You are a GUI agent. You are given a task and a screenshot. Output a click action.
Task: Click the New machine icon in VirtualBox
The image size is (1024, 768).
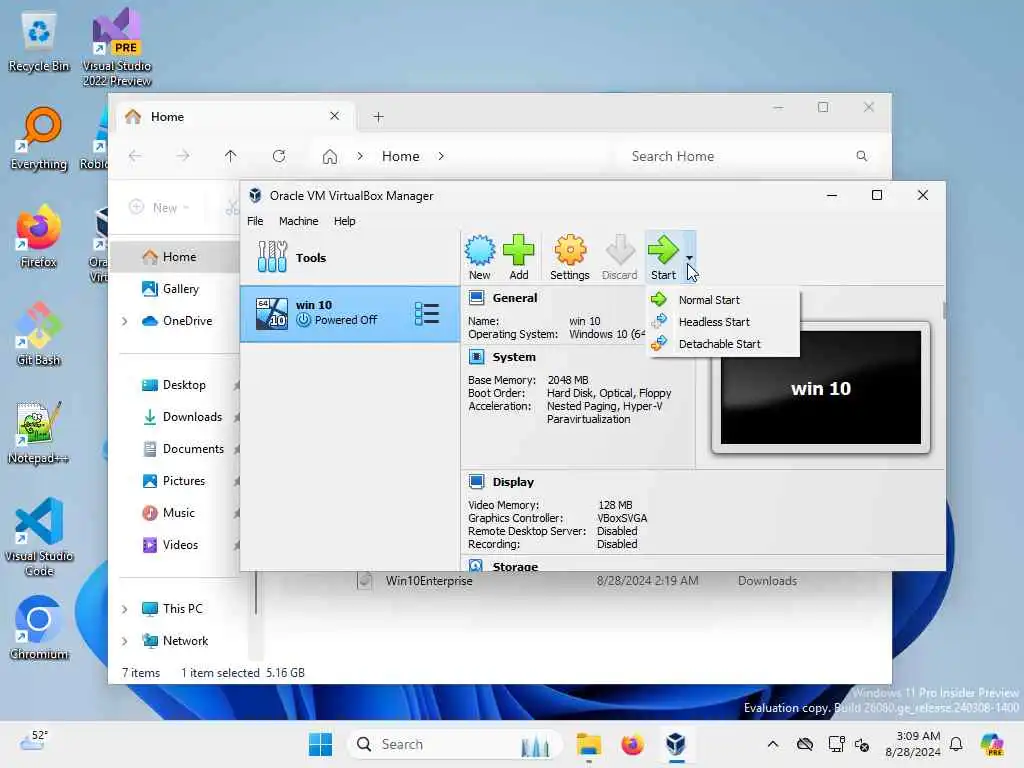480,251
